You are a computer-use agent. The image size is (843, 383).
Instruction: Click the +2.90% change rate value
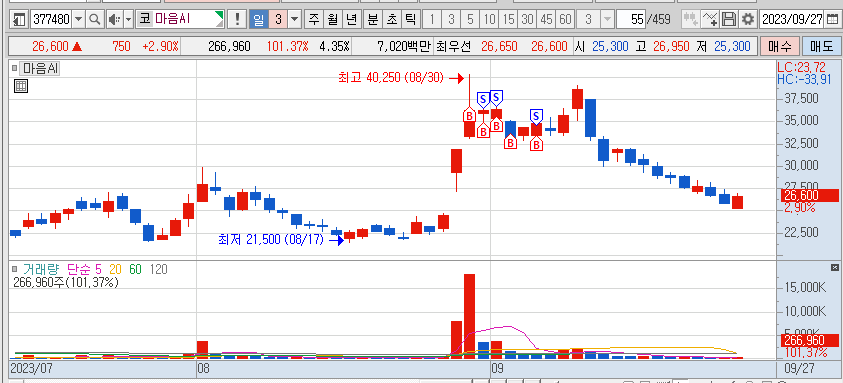click(x=160, y=46)
